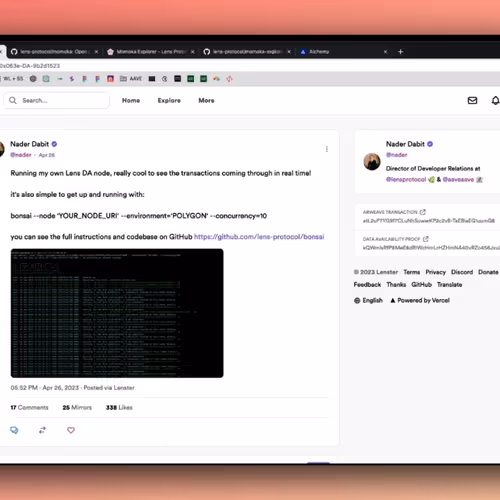Viewport: 500px width, 500px height.
Task: Open the Thanks footer link
Action: click(x=396, y=285)
